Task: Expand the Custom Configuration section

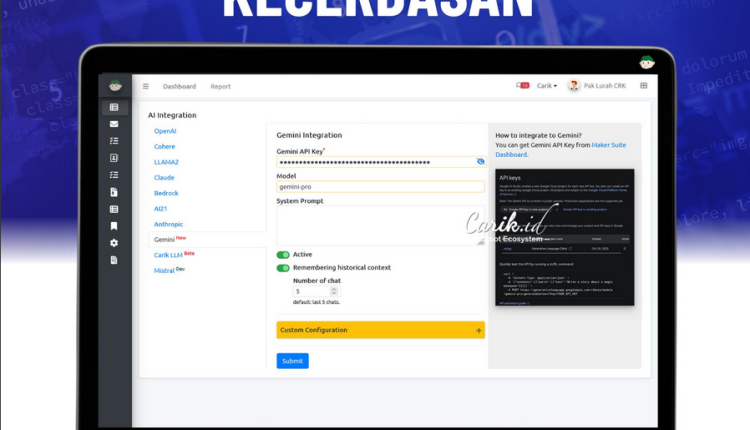Action: [x=380, y=330]
